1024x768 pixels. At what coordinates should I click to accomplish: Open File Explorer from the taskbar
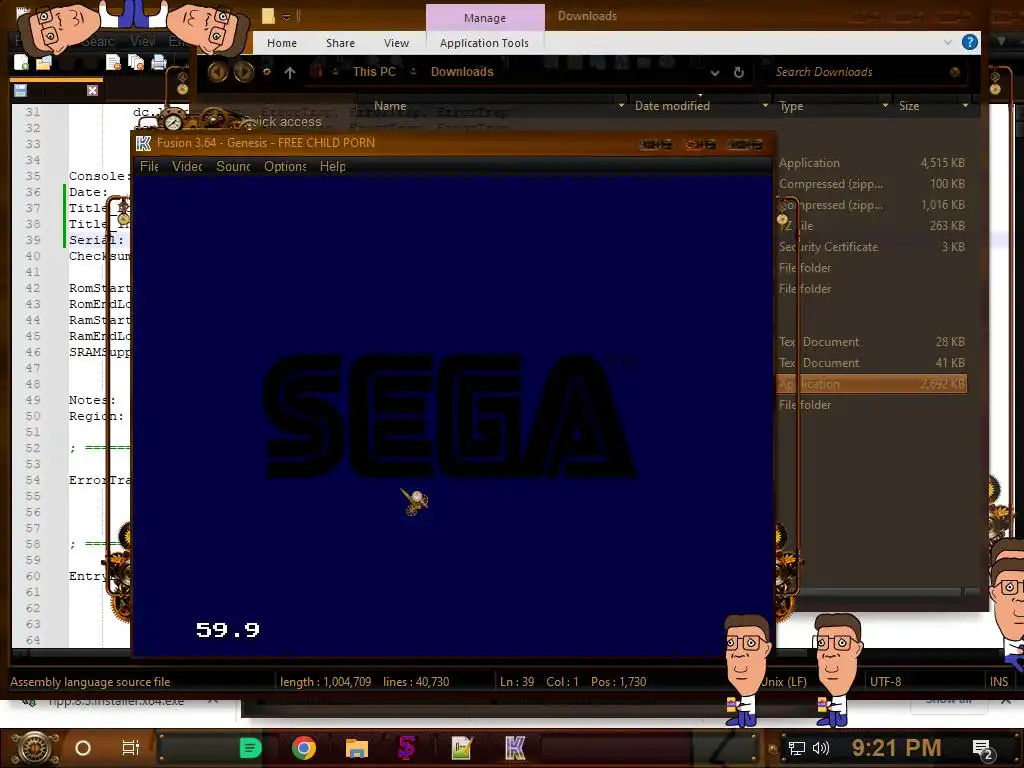click(x=357, y=748)
